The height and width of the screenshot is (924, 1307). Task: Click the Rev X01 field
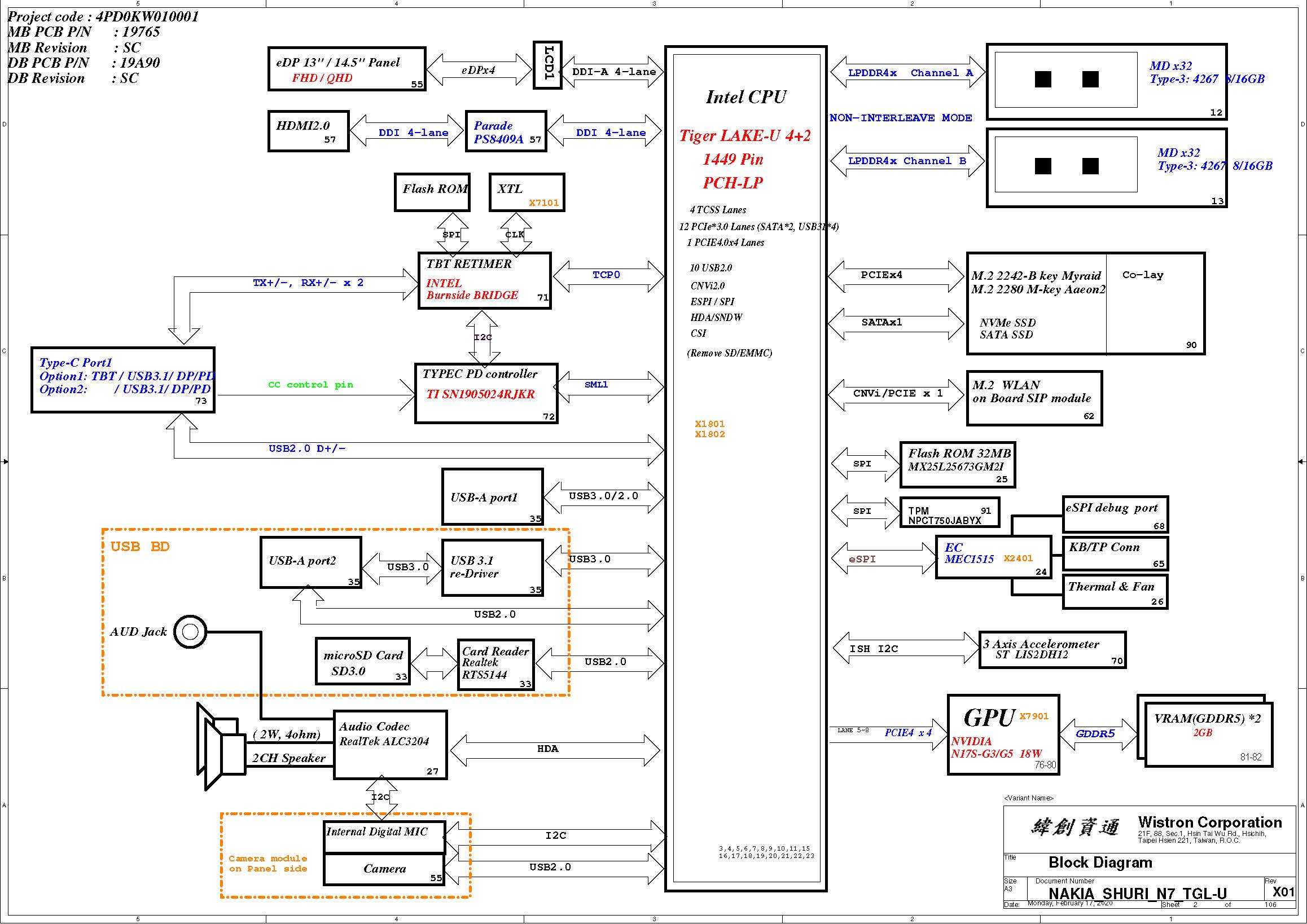point(1279,889)
